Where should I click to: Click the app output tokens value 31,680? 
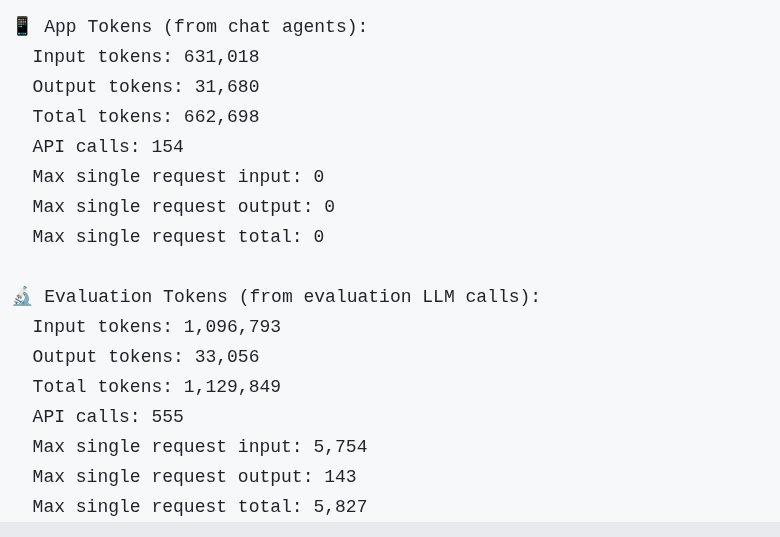[227, 87]
